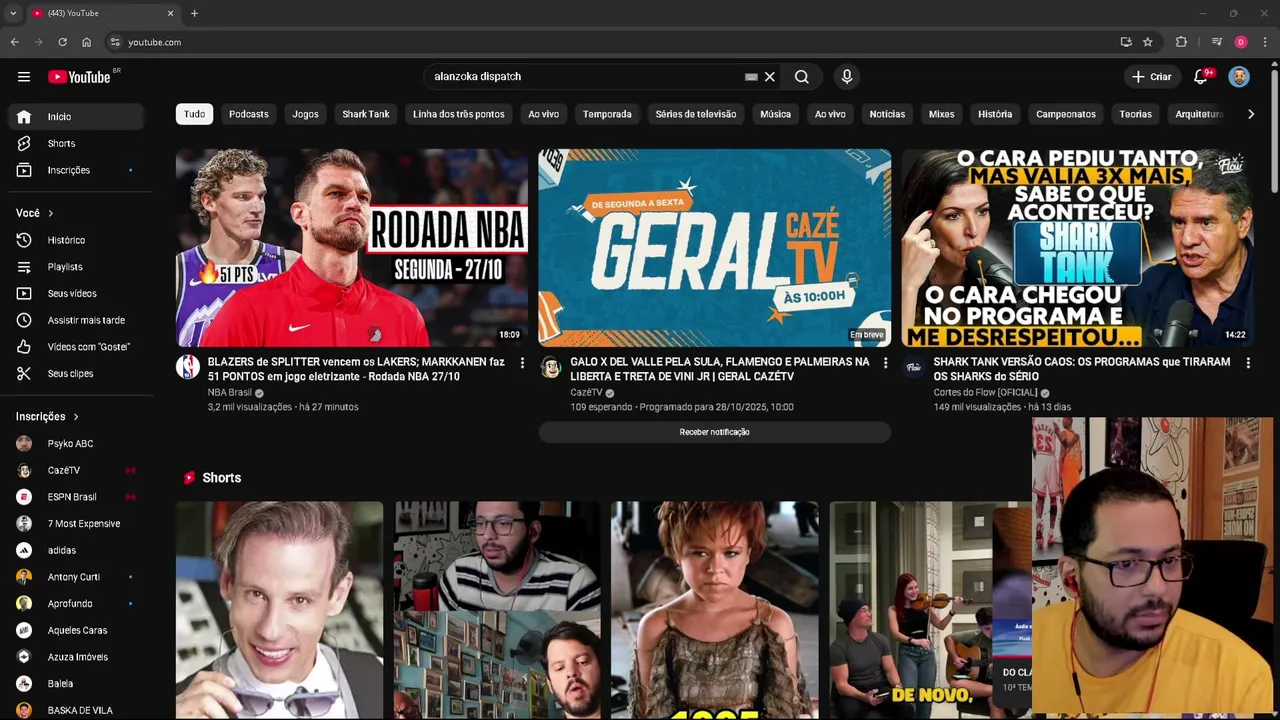Open Seus vídeos in the sidebar
The image size is (1280, 720).
(76, 294)
